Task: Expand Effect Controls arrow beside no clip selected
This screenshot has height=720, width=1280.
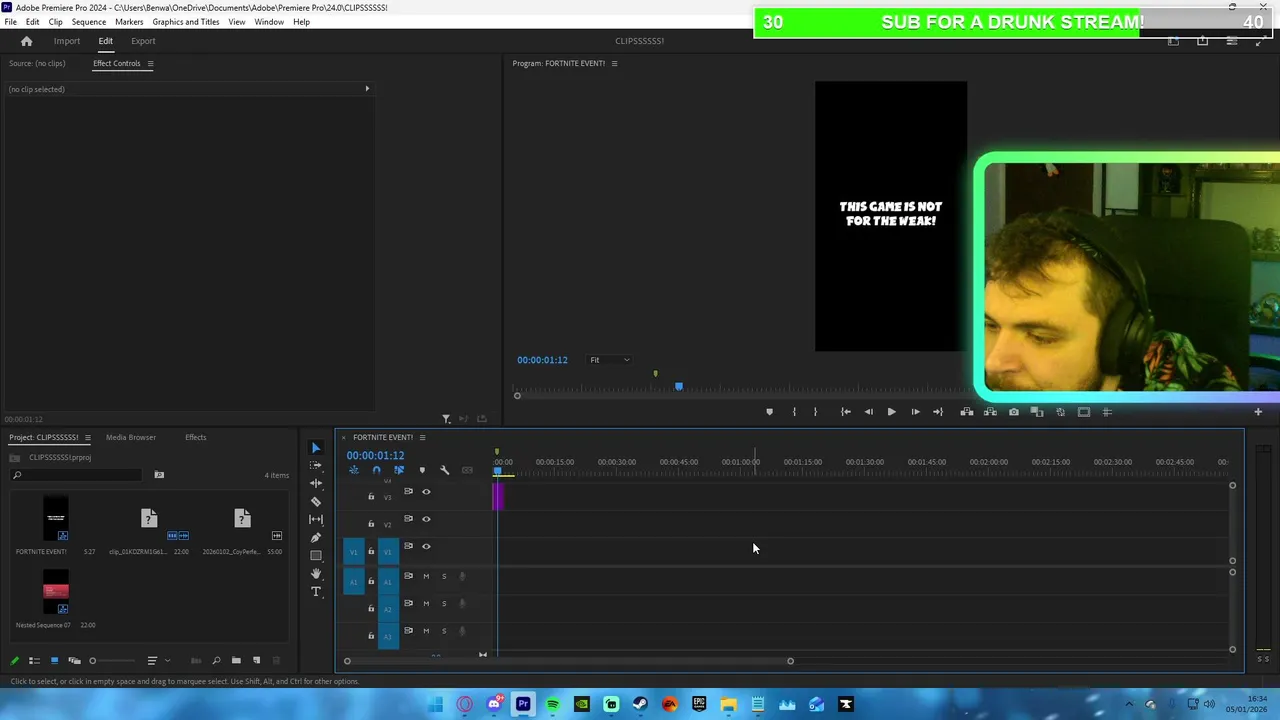Action: [x=367, y=89]
